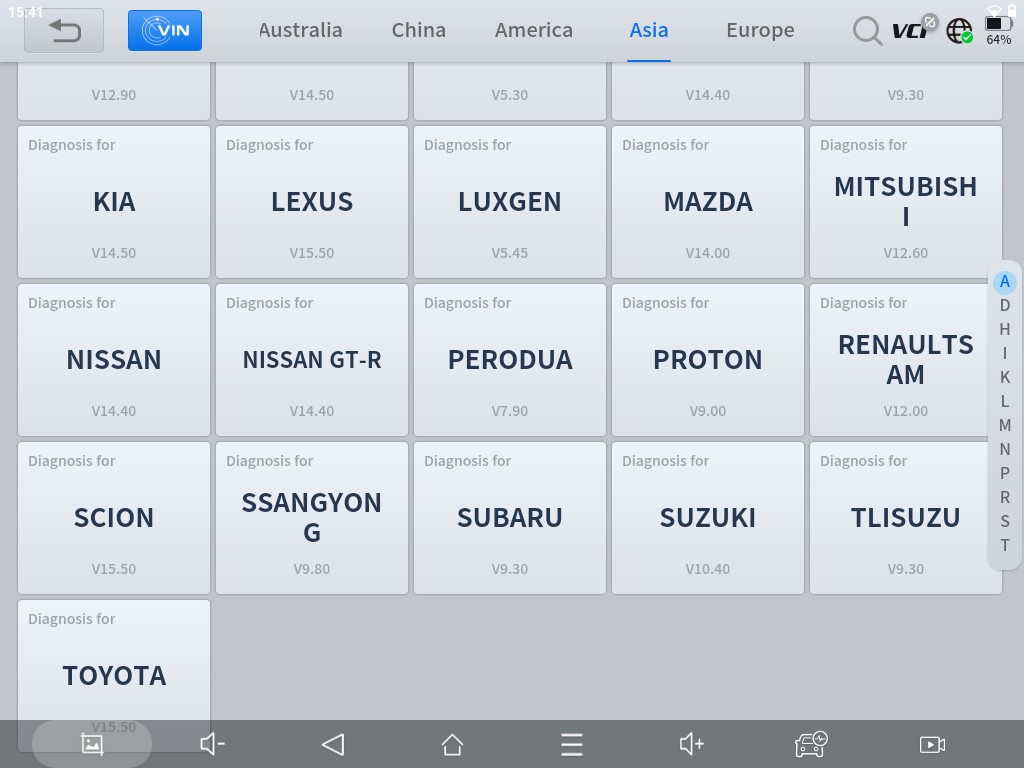Jump to letter M in index

tap(1004, 425)
